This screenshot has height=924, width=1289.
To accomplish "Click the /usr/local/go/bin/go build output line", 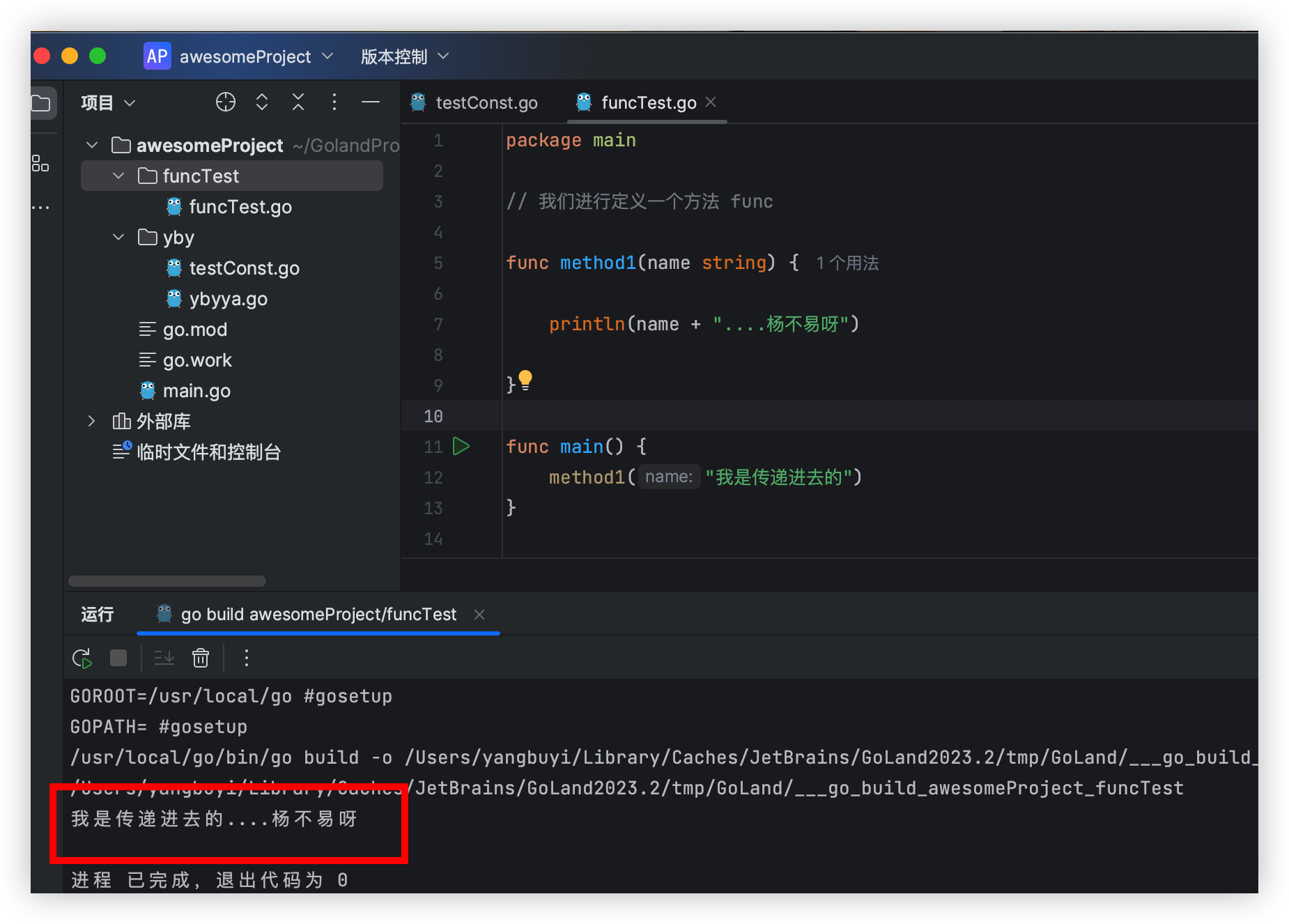I will coord(663,757).
